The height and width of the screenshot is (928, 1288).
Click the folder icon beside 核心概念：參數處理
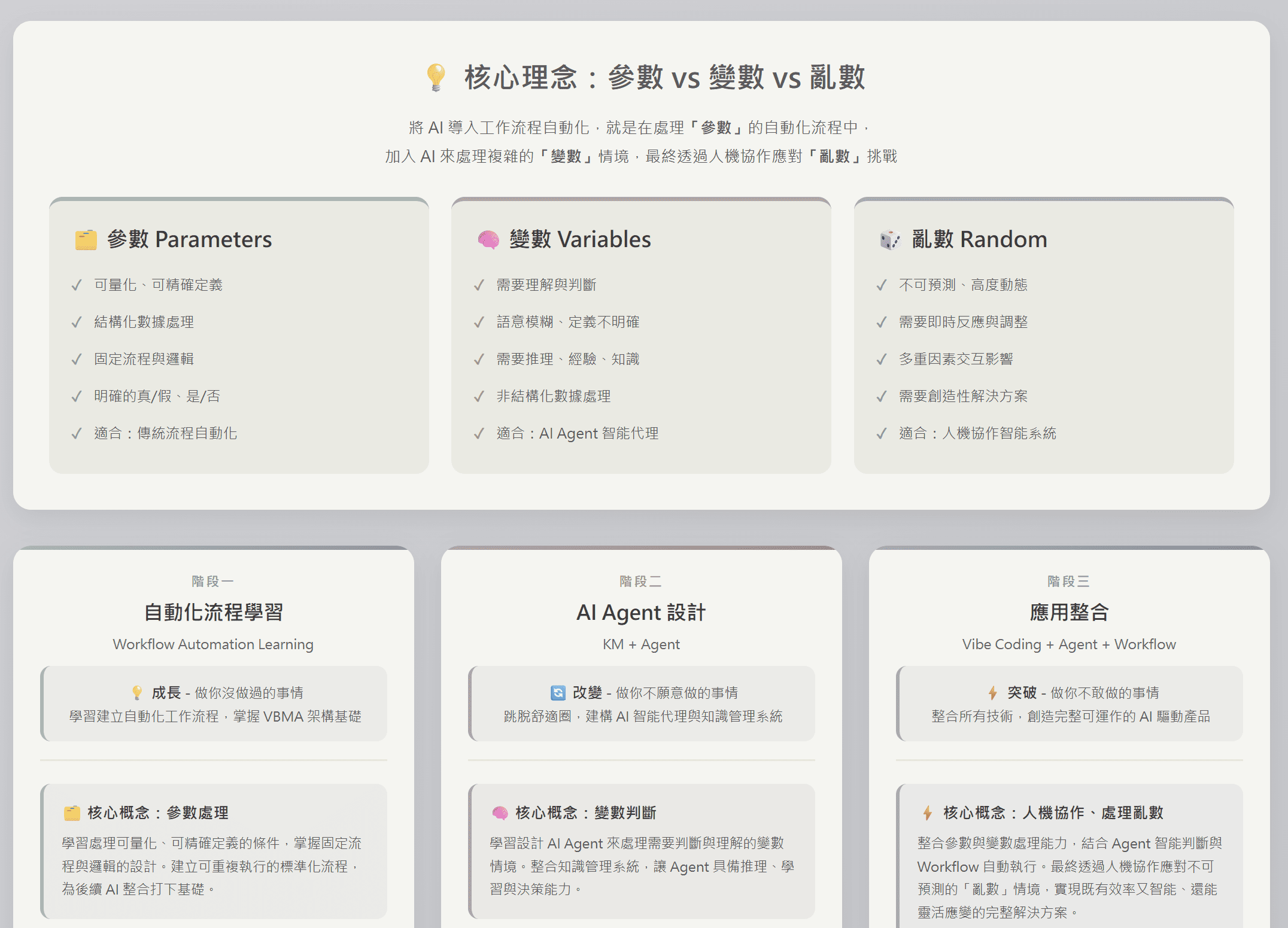[x=72, y=813]
